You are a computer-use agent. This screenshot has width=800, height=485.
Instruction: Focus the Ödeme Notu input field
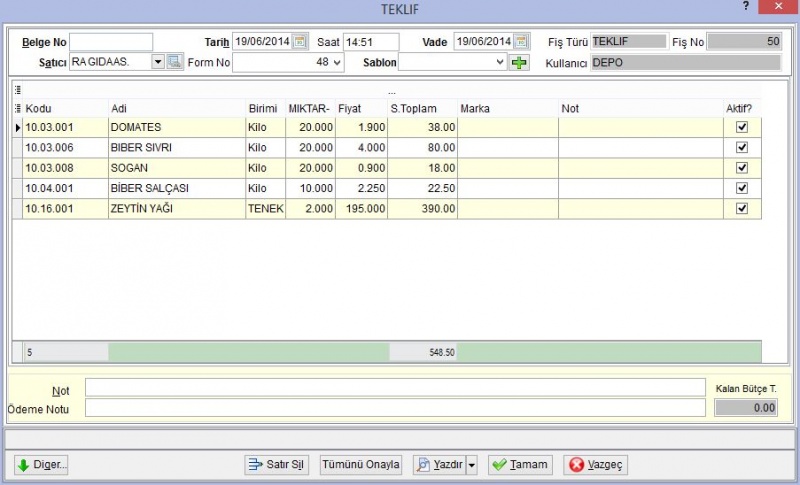tap(395, 407)
